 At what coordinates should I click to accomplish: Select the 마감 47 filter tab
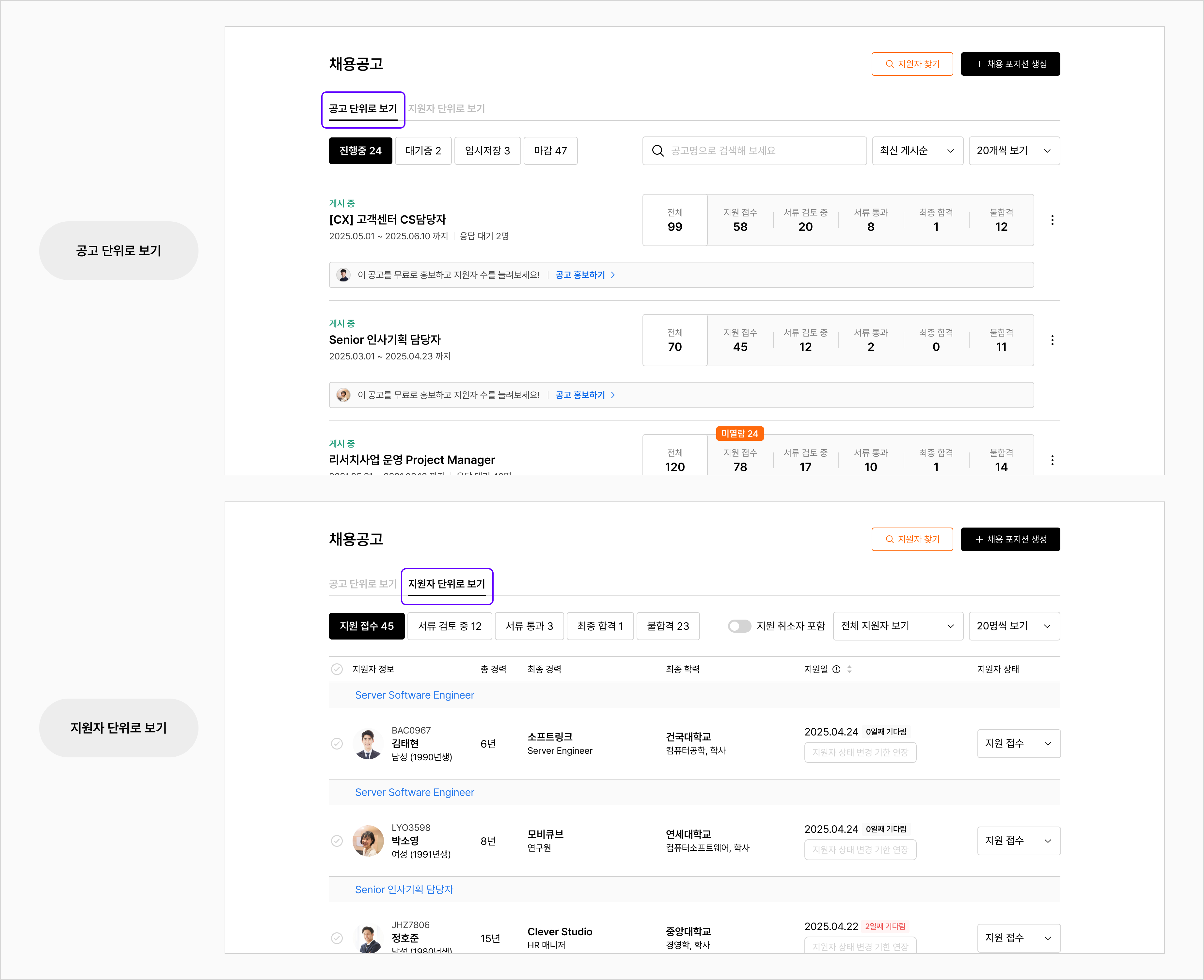pyautogui.click(x=550, y=151)
